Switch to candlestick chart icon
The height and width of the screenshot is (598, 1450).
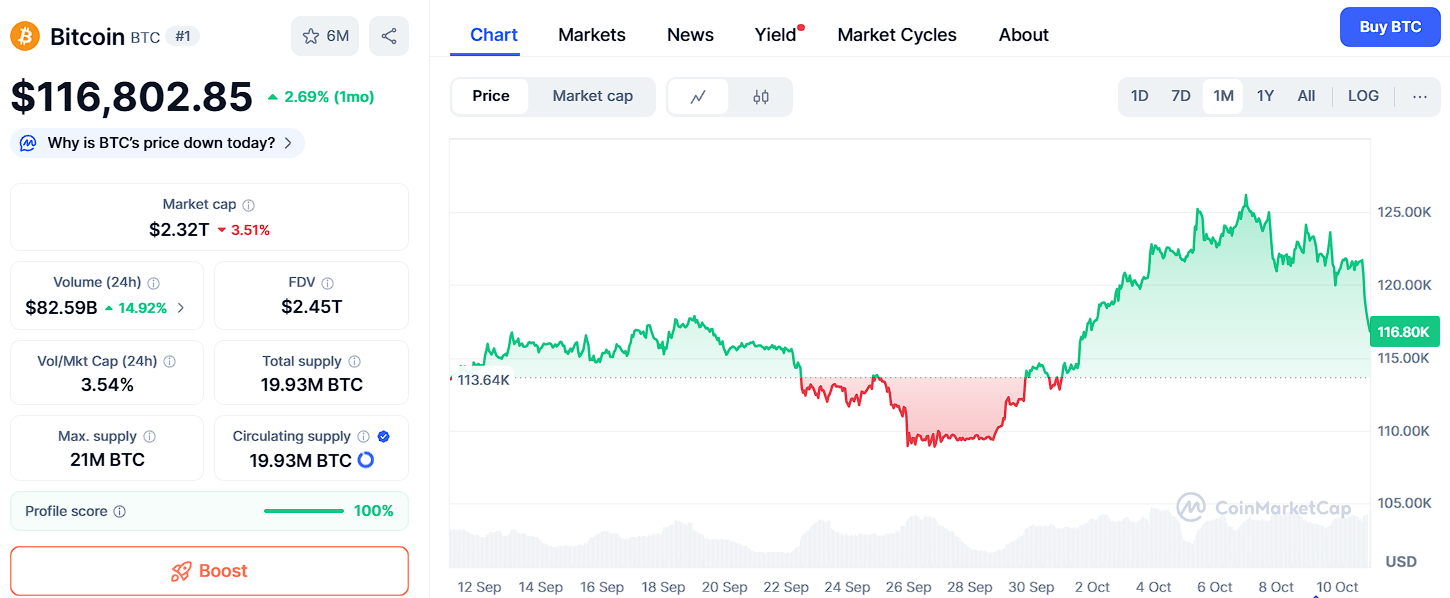pyautogui.click(x=761, y=97)
